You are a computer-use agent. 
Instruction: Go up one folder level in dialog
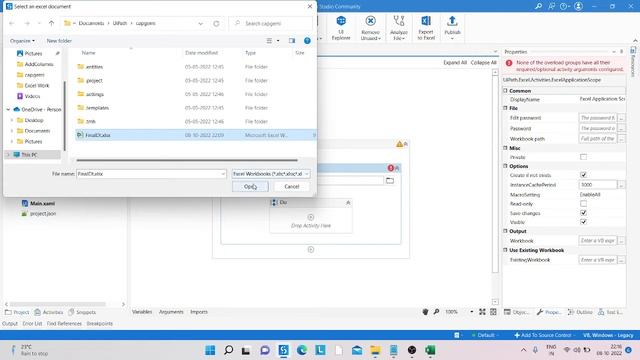coord(51,23)
